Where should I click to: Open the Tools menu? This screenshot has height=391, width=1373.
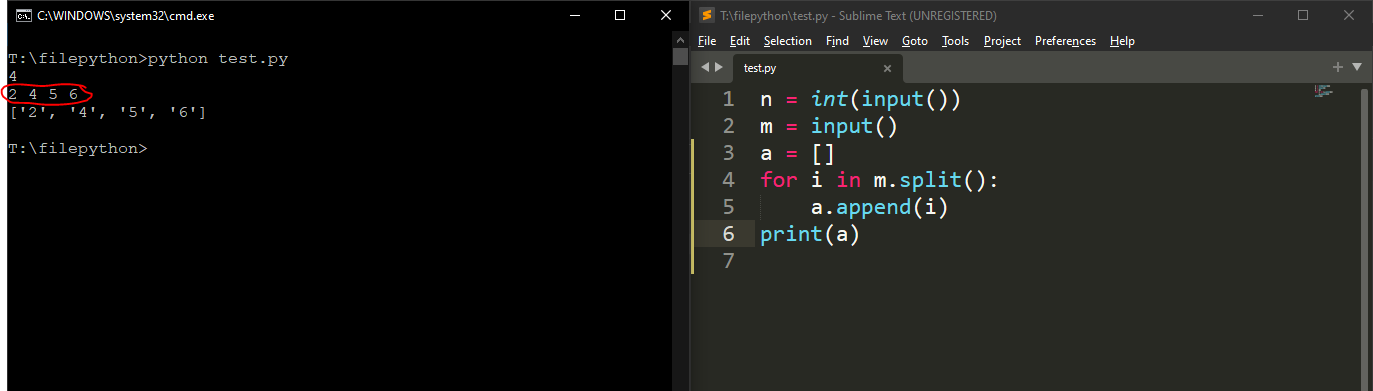tap(956, 41)
